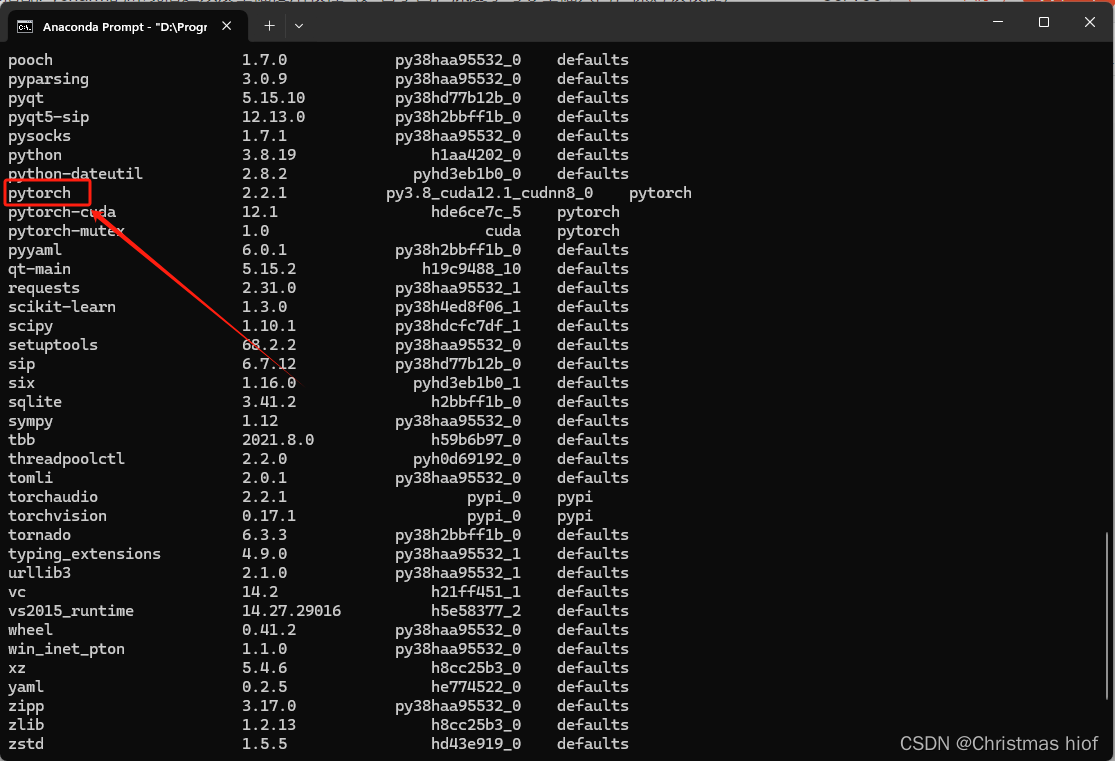This screenshot has height=761, width=1115.
Task: Click the yaml package name
Action: click(26, 687)
